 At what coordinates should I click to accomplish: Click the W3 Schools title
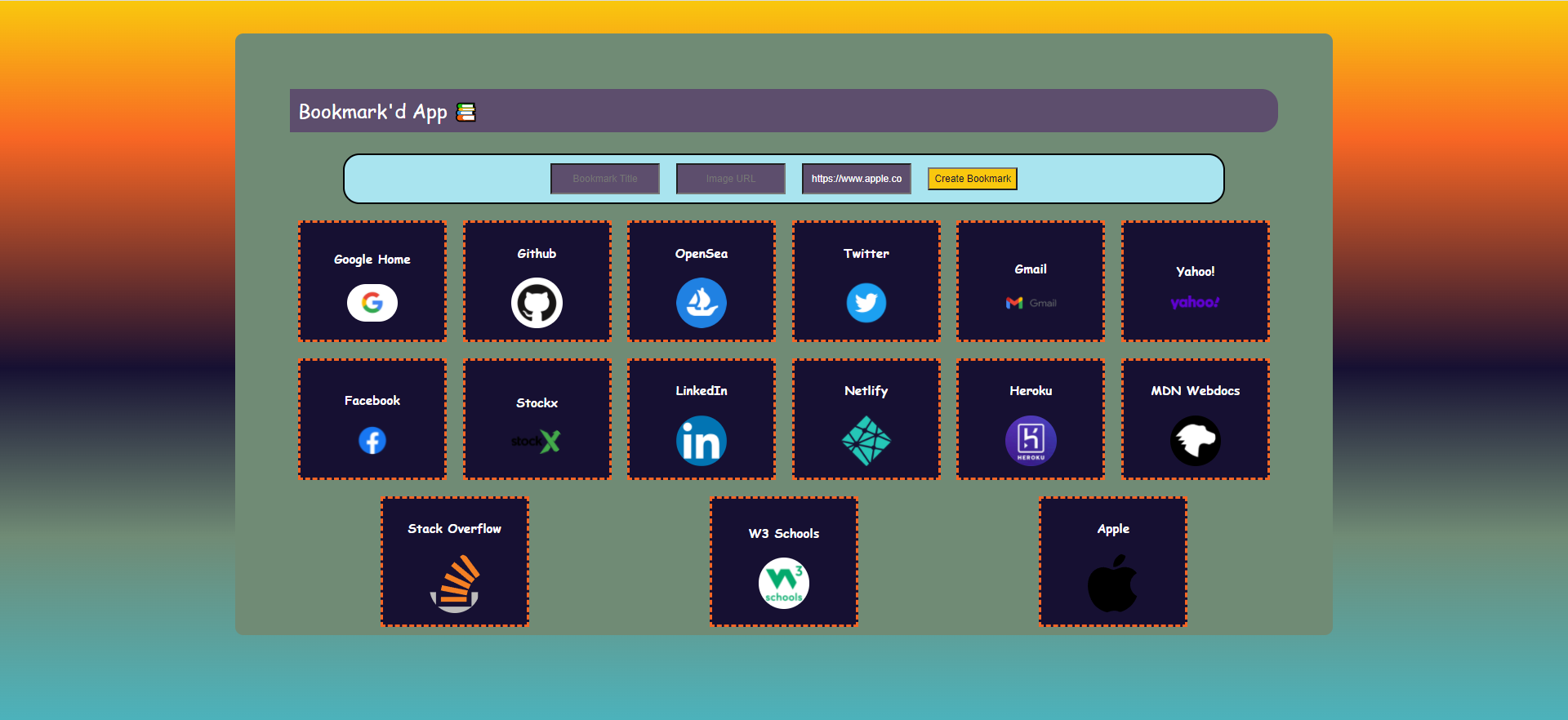pyautogui.click(x=784, y=534)
